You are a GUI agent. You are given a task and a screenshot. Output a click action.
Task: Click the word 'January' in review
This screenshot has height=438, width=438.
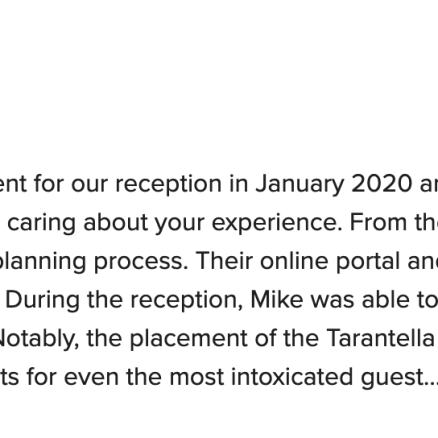[300, 184]
